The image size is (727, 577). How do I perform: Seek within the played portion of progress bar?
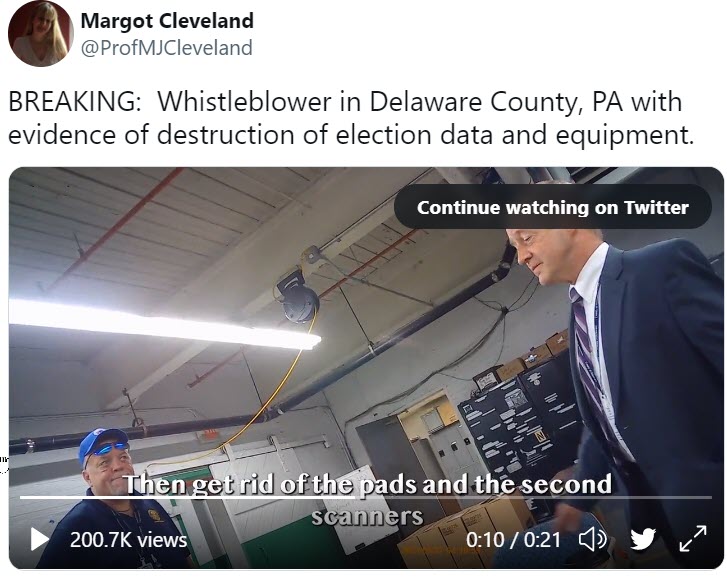click(185, 498)
